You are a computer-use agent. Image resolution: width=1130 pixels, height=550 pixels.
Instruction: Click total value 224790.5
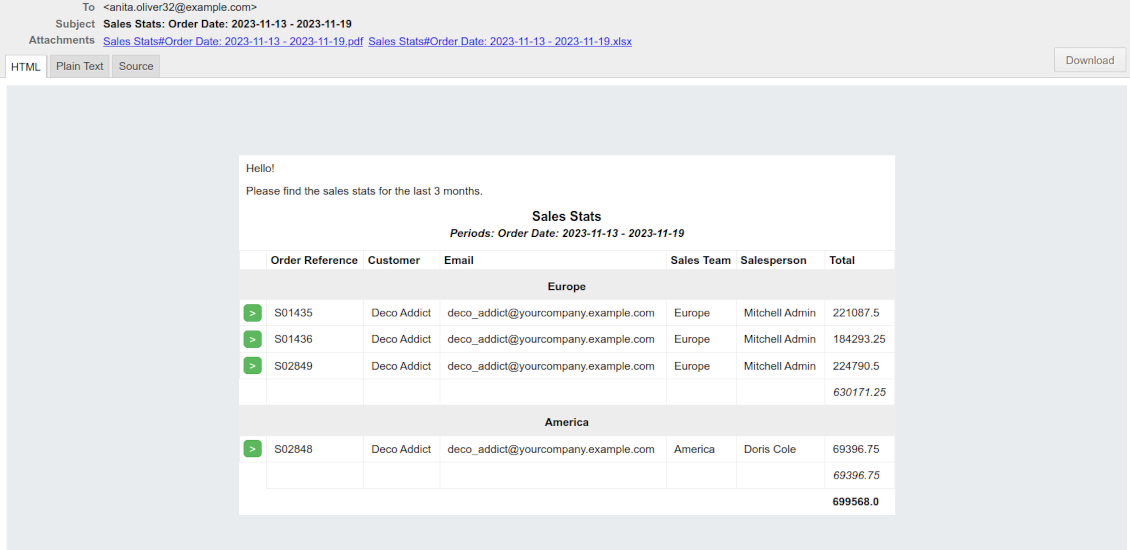856,365
